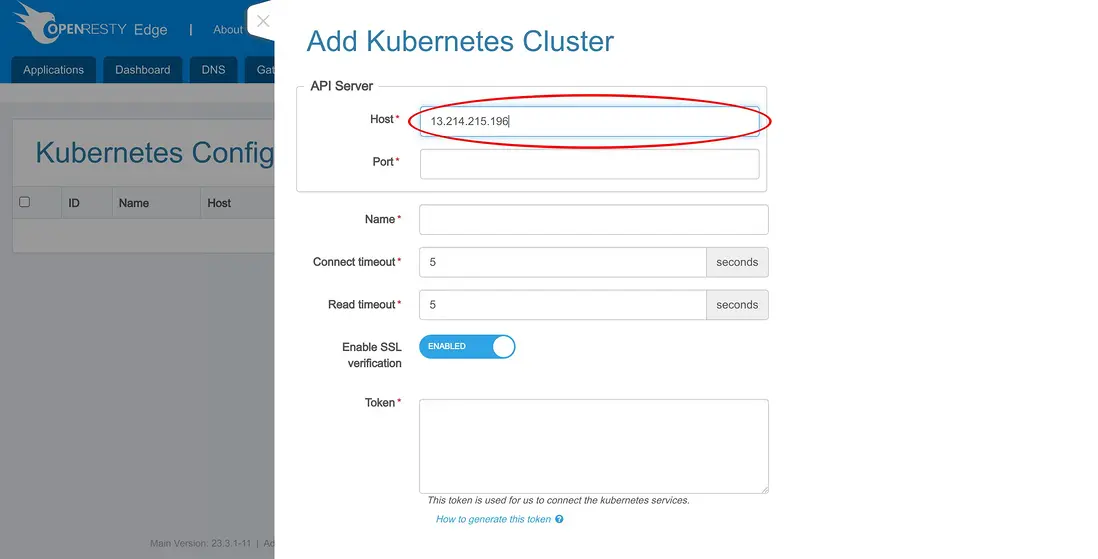
Task: Open the About menu item
Action: 228,30
